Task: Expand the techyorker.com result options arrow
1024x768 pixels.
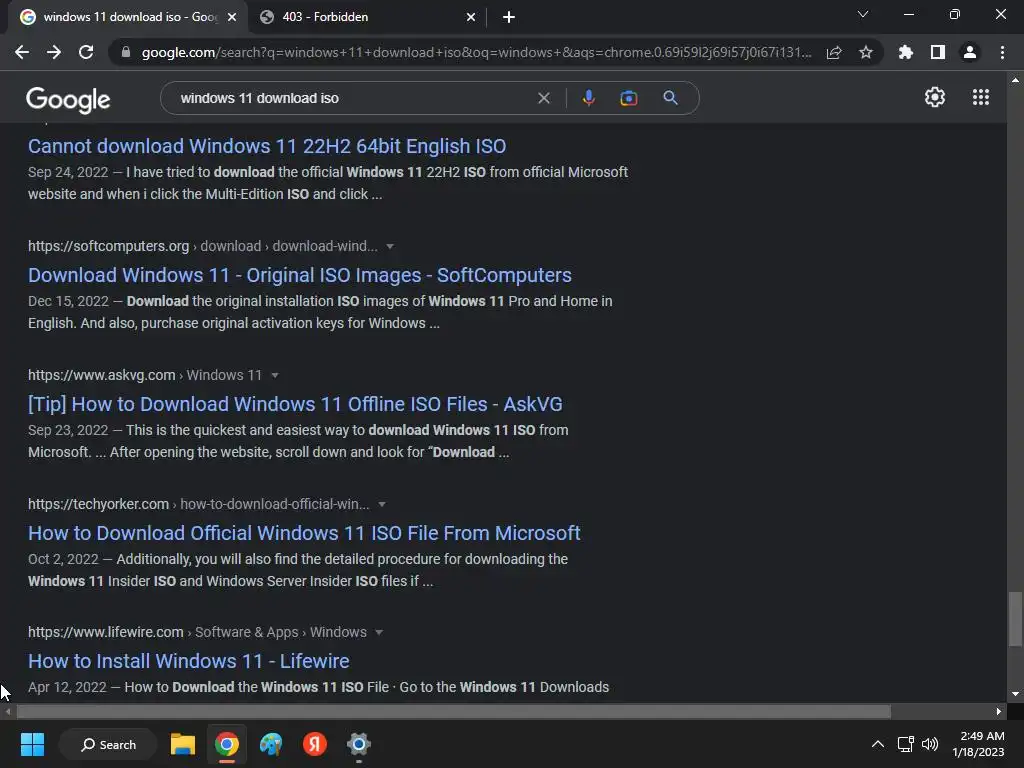Action: click(x=382, y=504)
